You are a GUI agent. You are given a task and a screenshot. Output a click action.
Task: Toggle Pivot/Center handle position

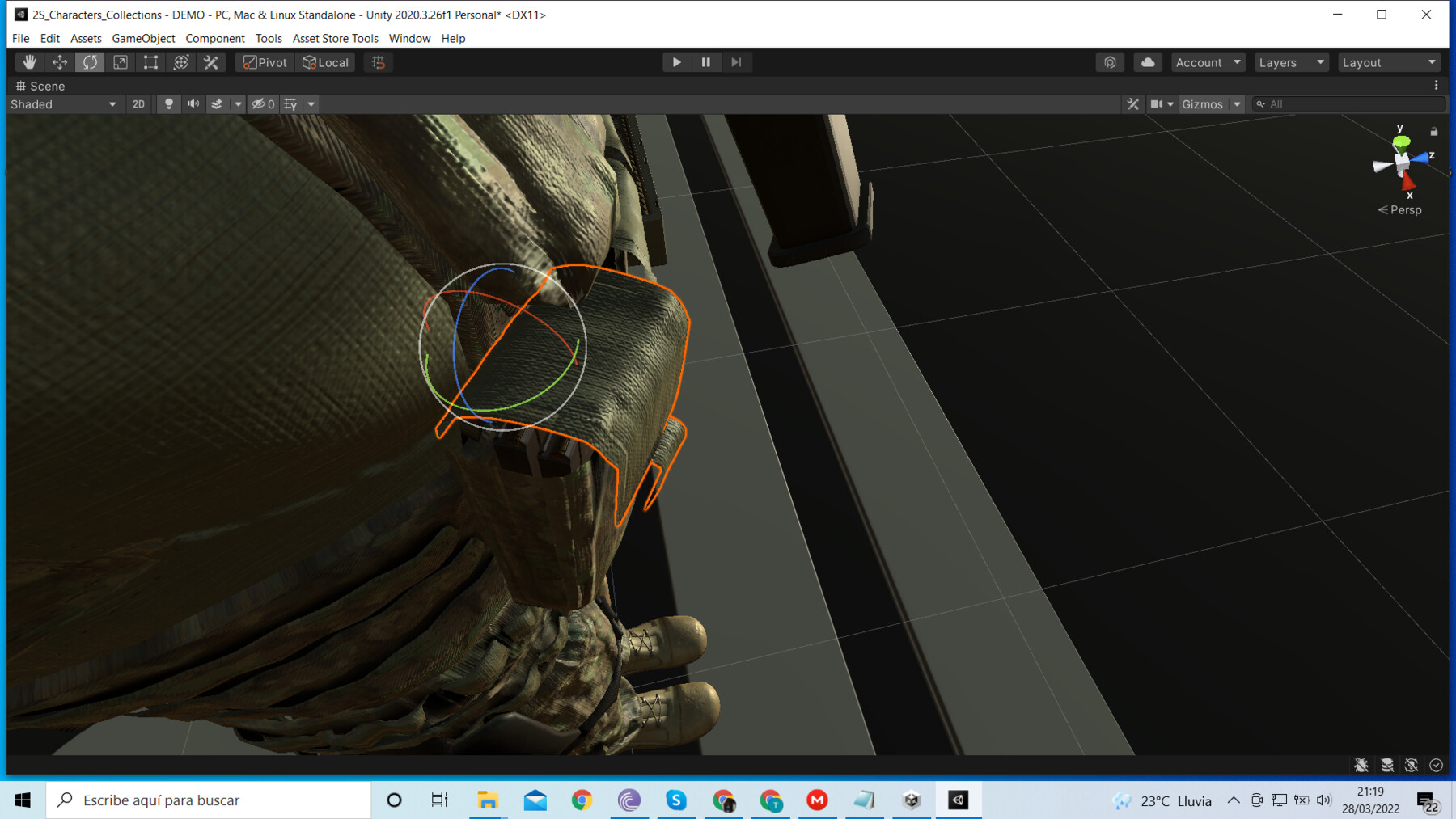pyautogui.click(x=265, y=62)
